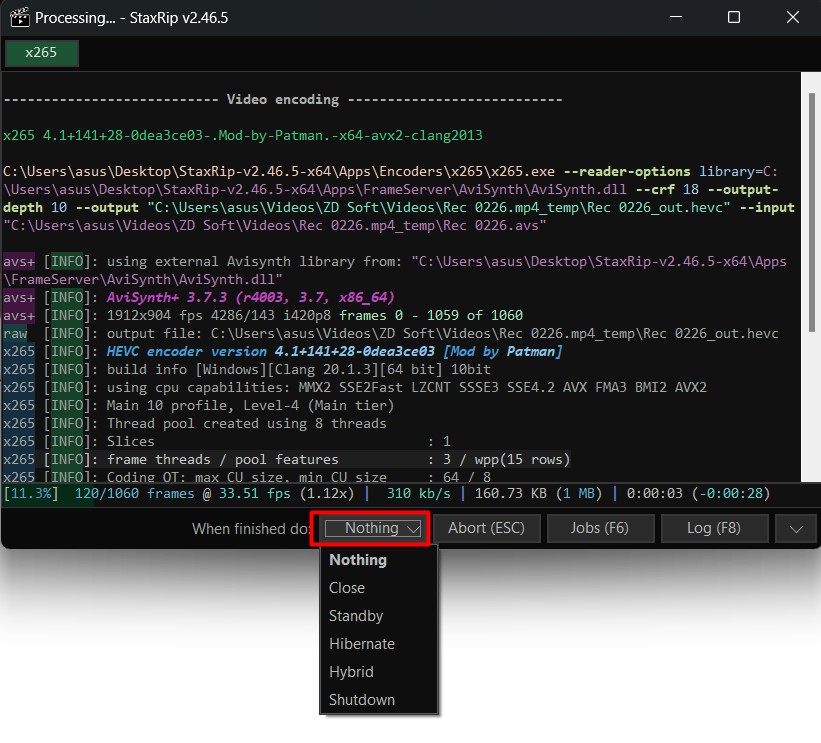Click the encoding progress status bar
The image size is (821, 743).
tap(400, 493)
